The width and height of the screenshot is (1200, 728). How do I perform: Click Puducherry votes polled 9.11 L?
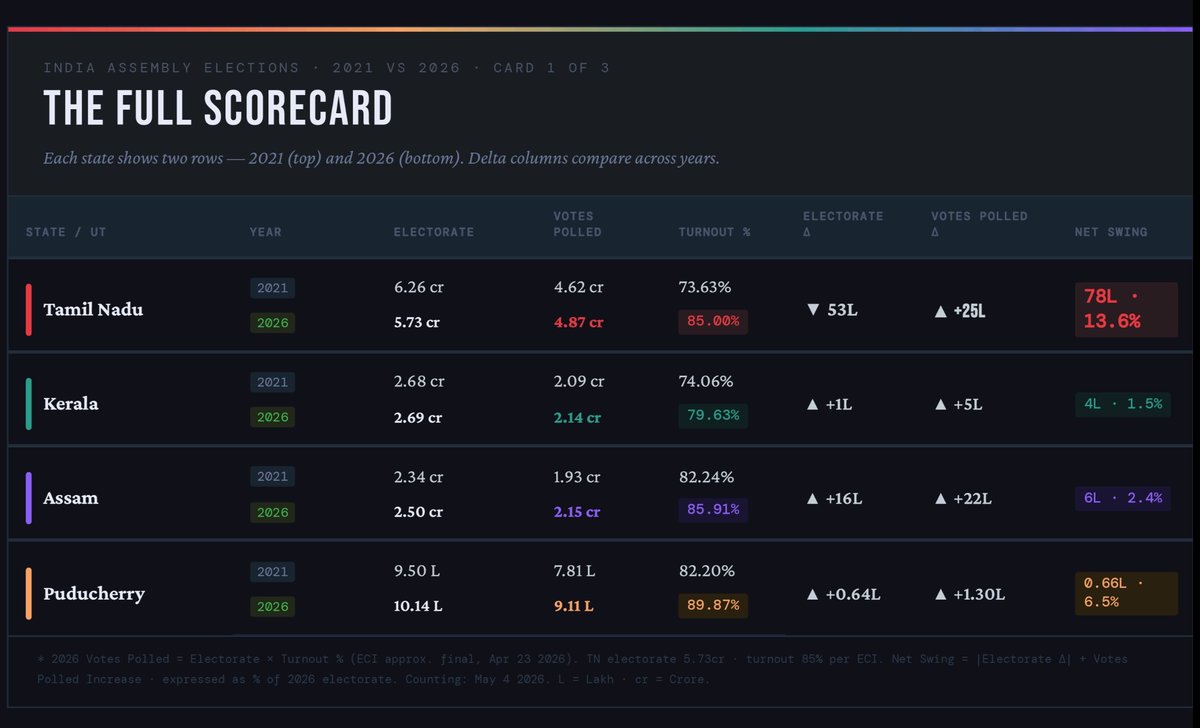574,606
